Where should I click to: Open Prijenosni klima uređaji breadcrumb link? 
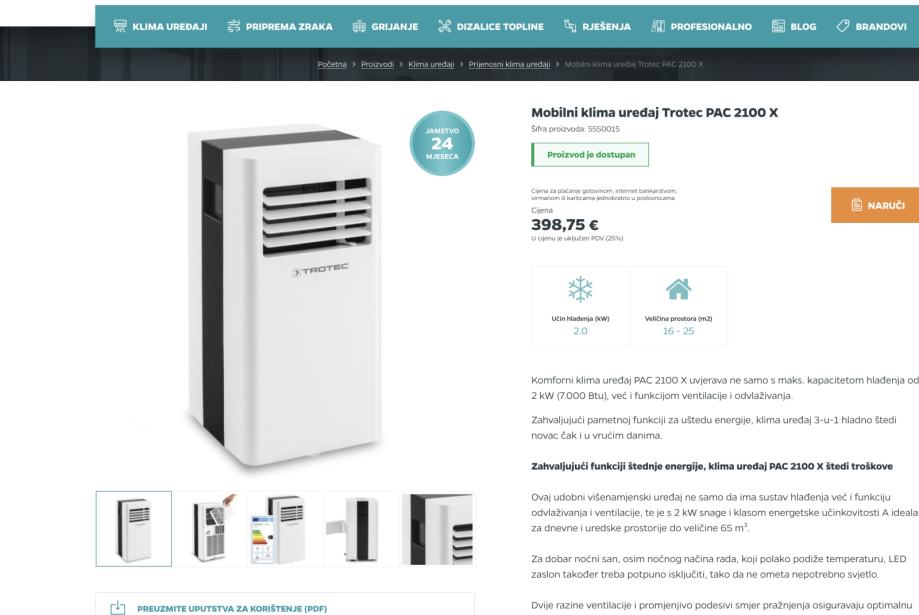click(509, 64)
